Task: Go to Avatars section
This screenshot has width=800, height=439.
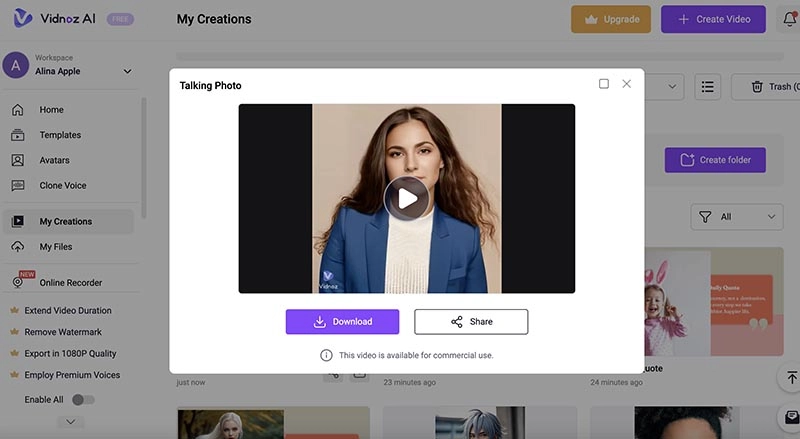Action: [57, 160]
